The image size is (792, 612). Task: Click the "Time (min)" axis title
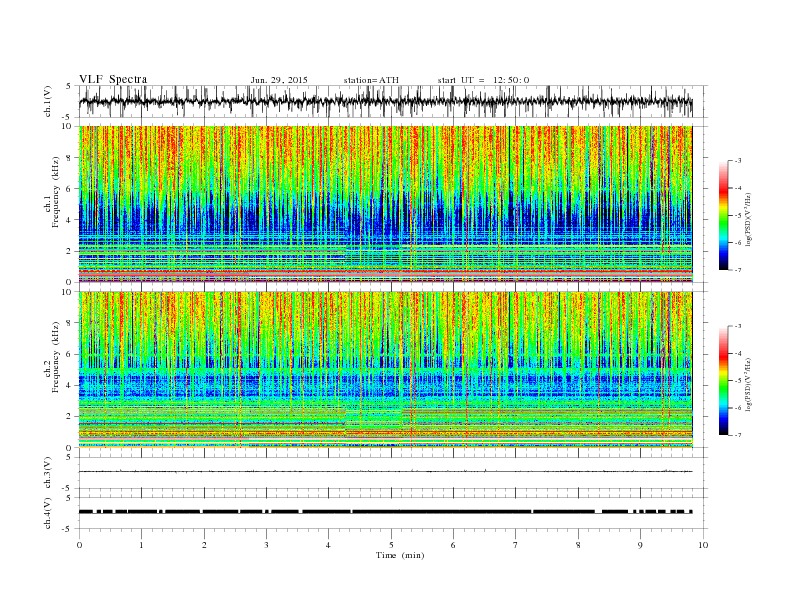point(400,555)
